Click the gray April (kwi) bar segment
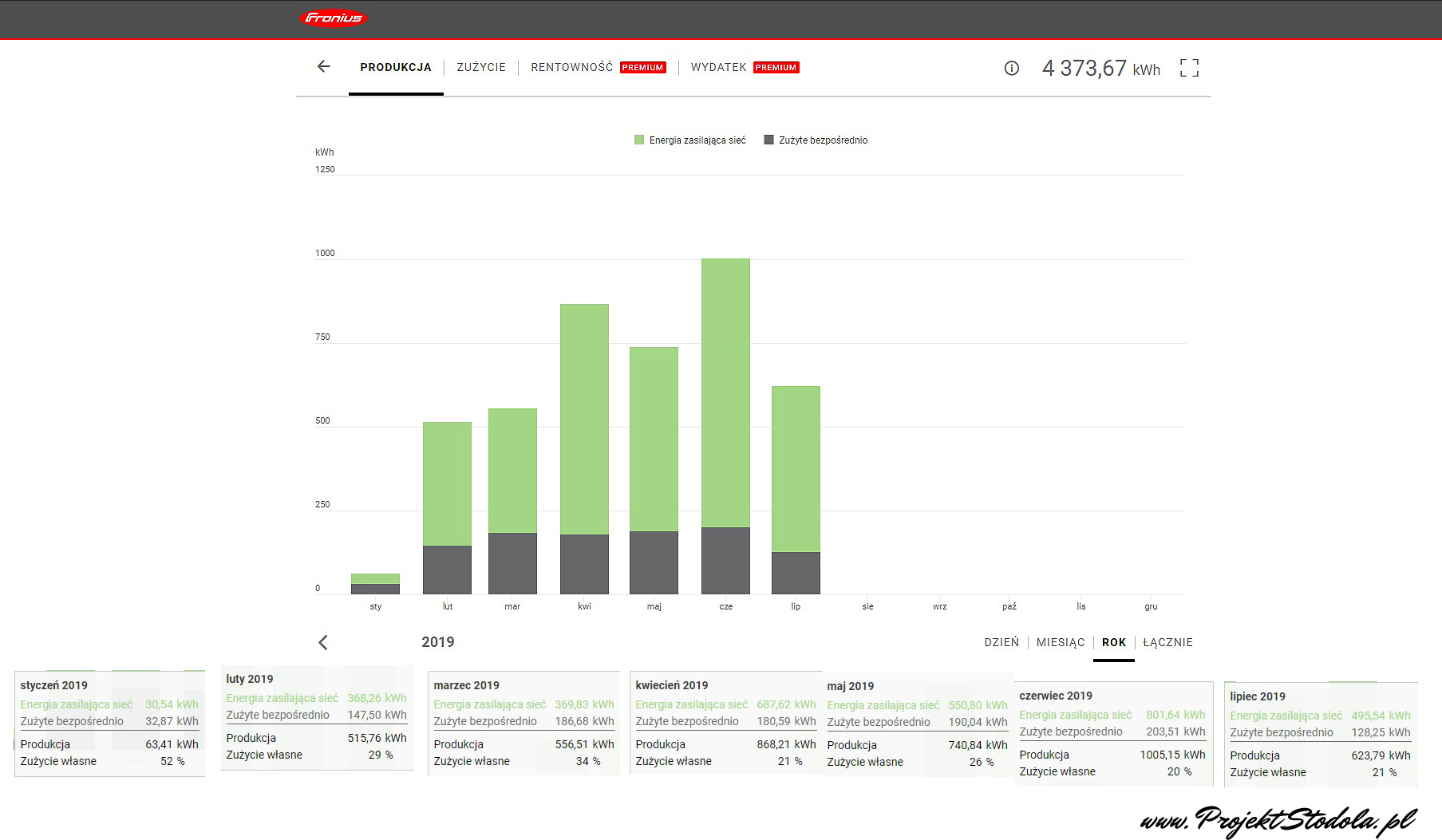Image resolution: width=1442 pixels, height=840 pixels. (x=584, y=564)
